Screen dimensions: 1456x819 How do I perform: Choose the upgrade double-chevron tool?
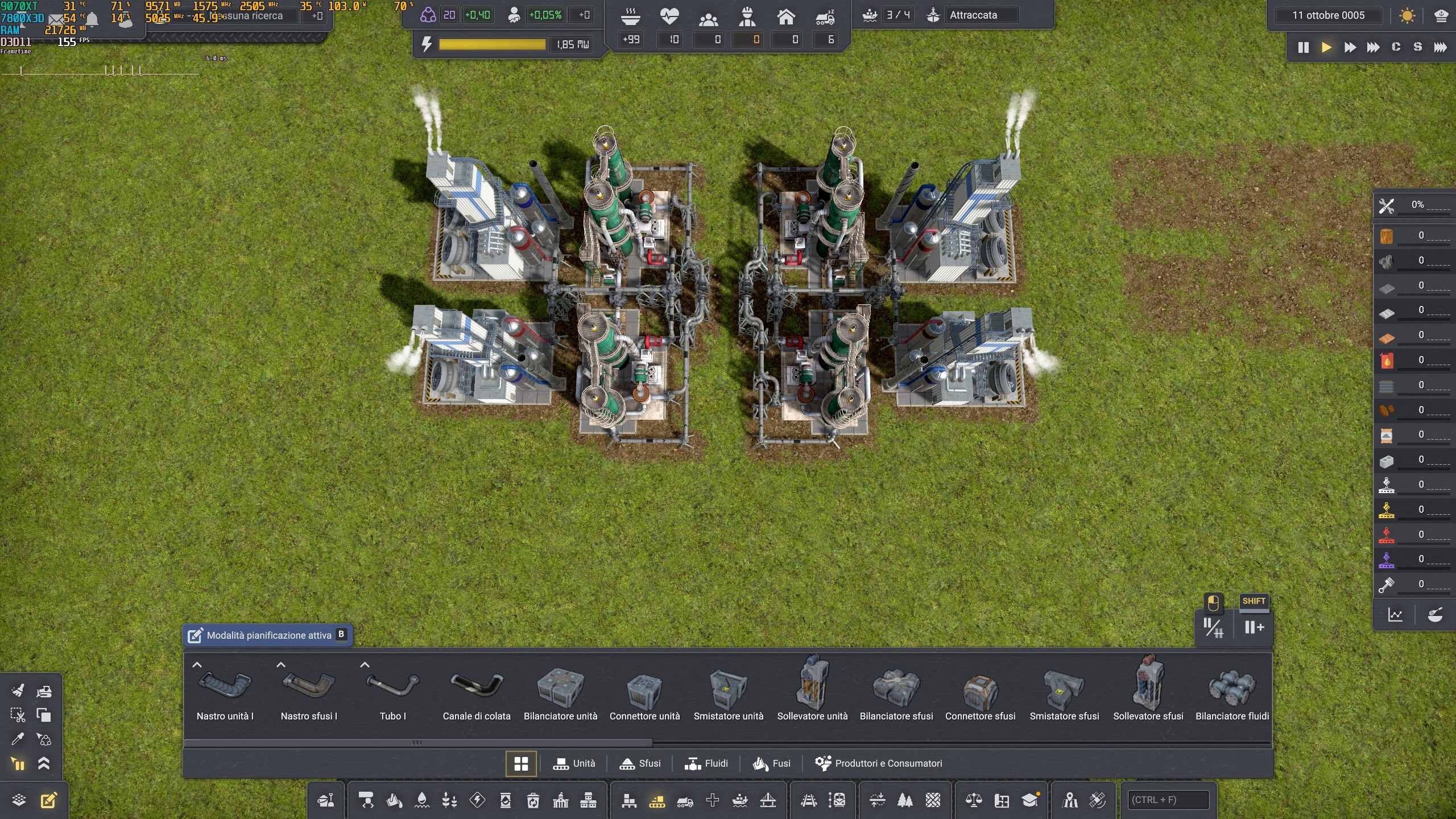44,763
